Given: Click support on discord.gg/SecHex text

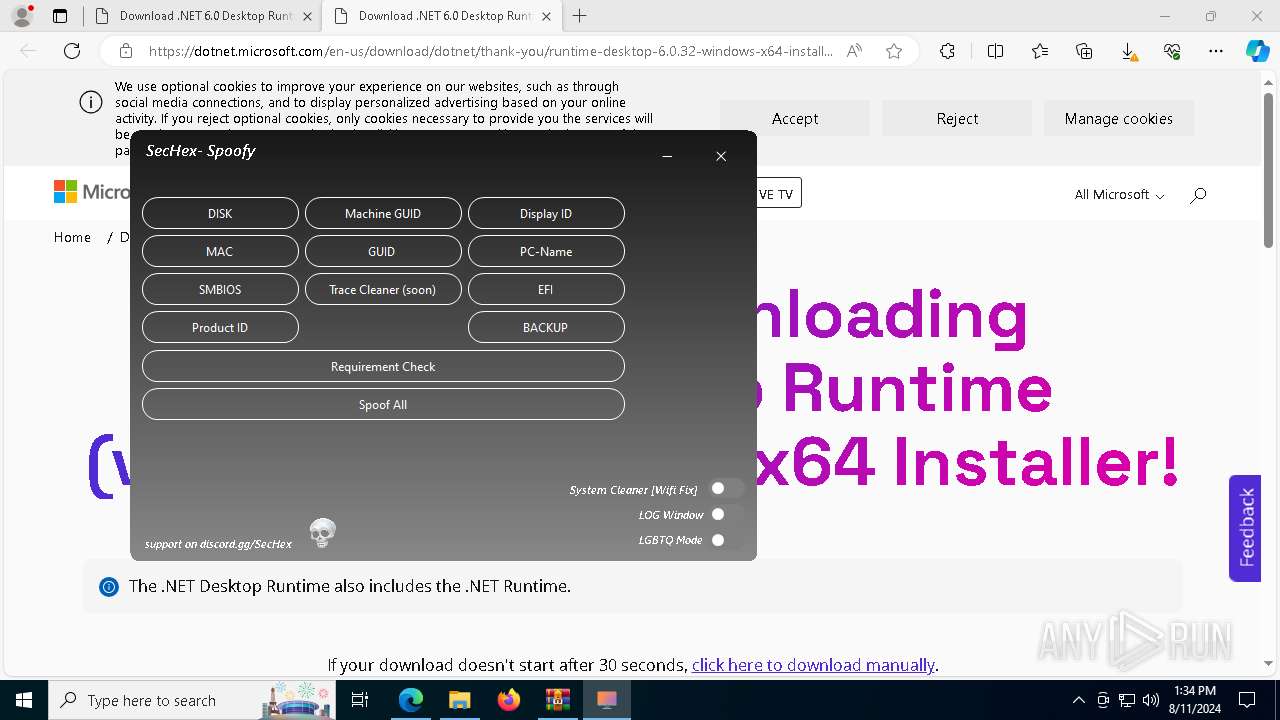Looking at the screenshot, I should click(x=218, y=544).
